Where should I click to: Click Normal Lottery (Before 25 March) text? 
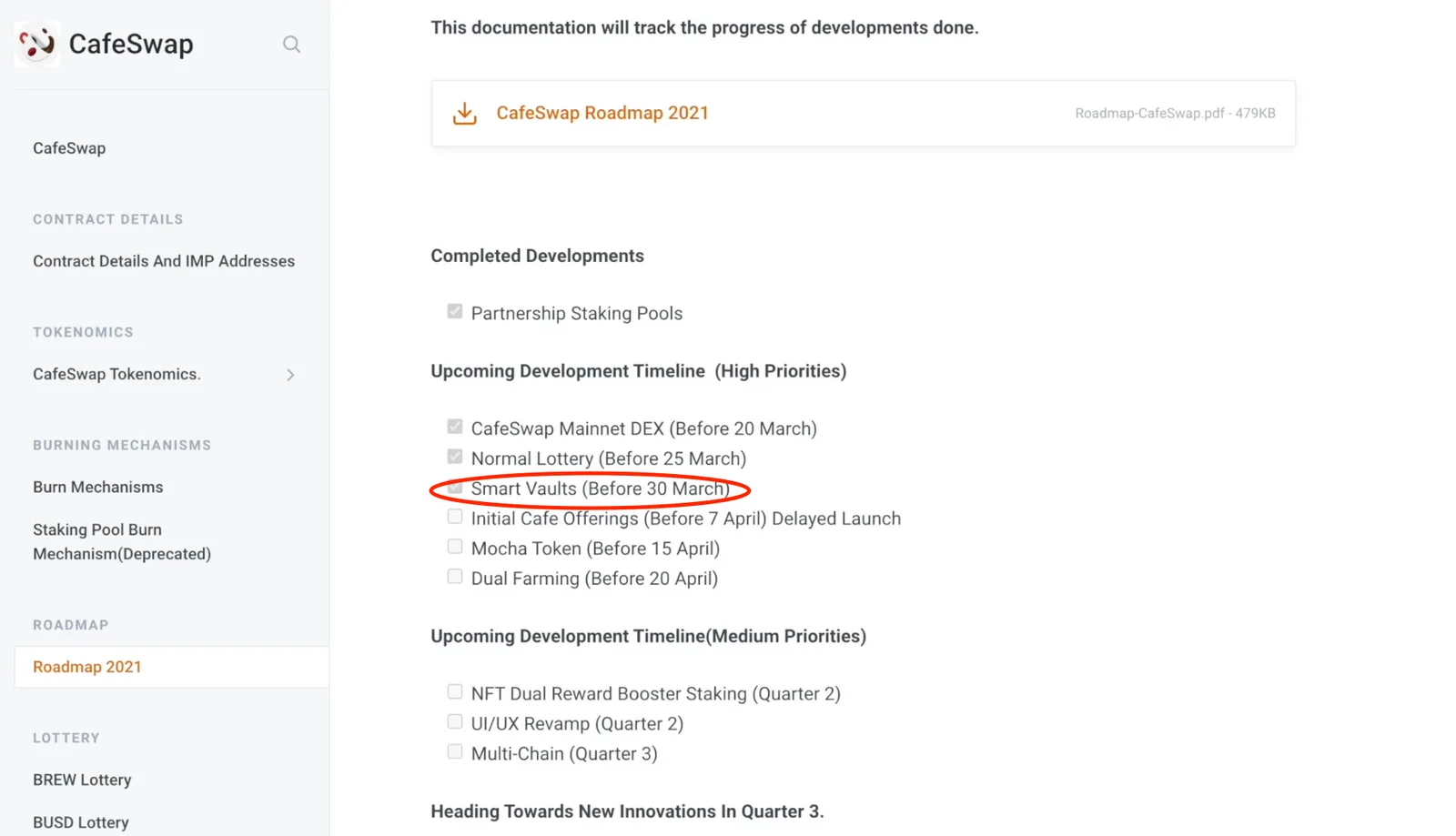click(609, 458)
